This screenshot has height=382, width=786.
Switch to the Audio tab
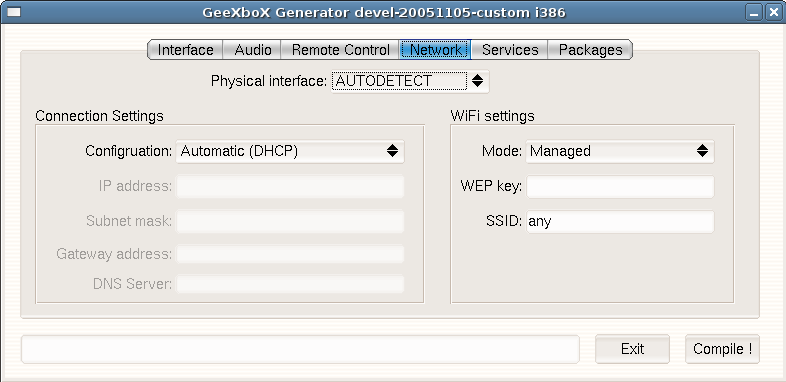point(252,50)
